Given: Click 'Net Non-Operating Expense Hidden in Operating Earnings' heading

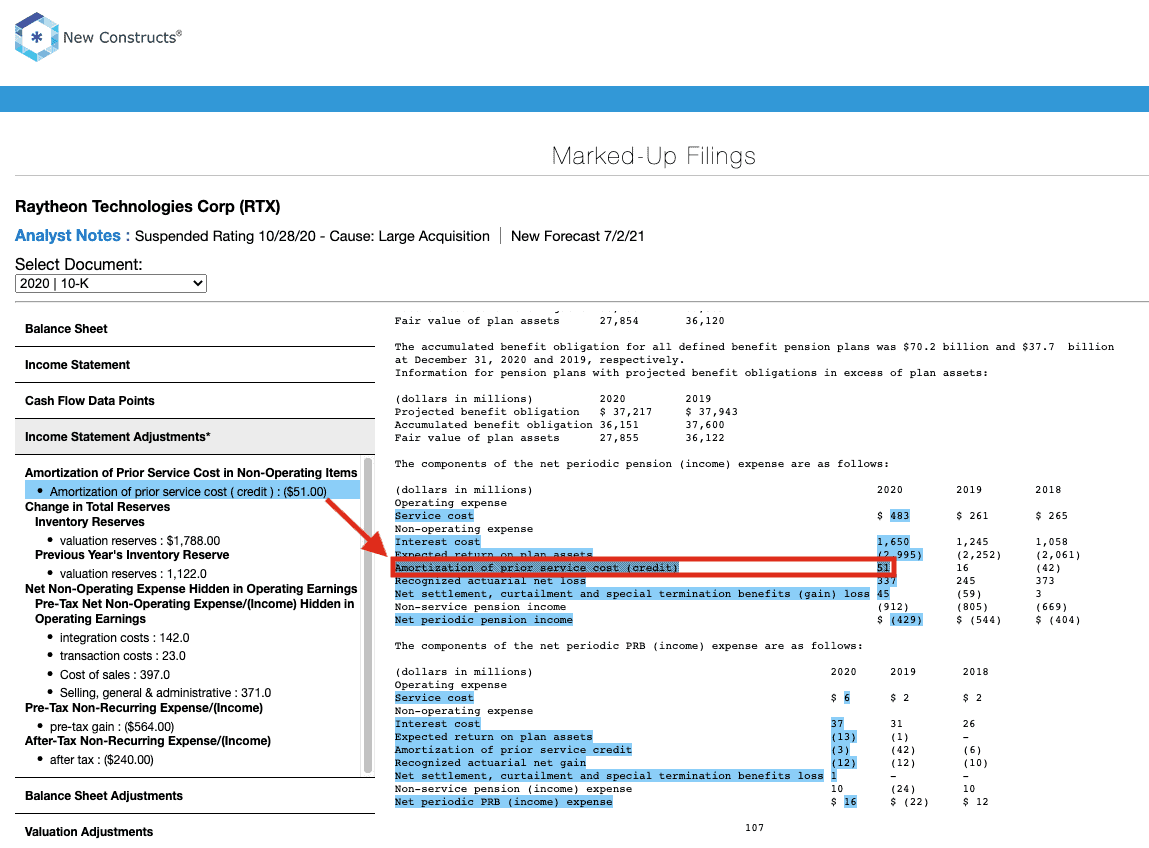Looking at the screenshot, I should [191, 589].
